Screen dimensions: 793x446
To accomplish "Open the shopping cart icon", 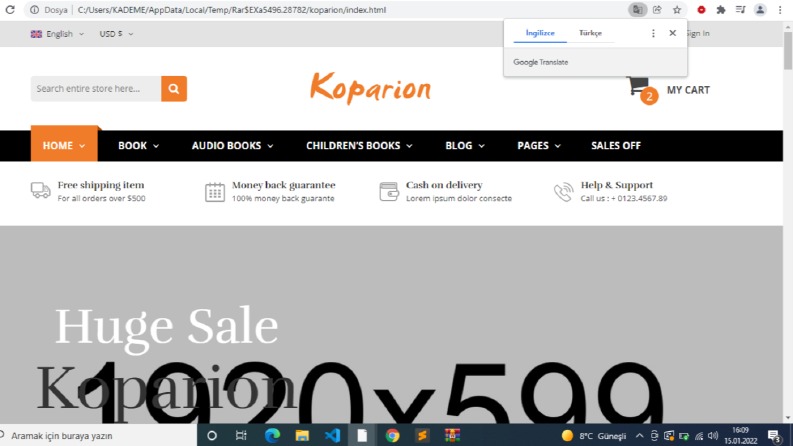I will pyautogui.click(x=638, y=87).
